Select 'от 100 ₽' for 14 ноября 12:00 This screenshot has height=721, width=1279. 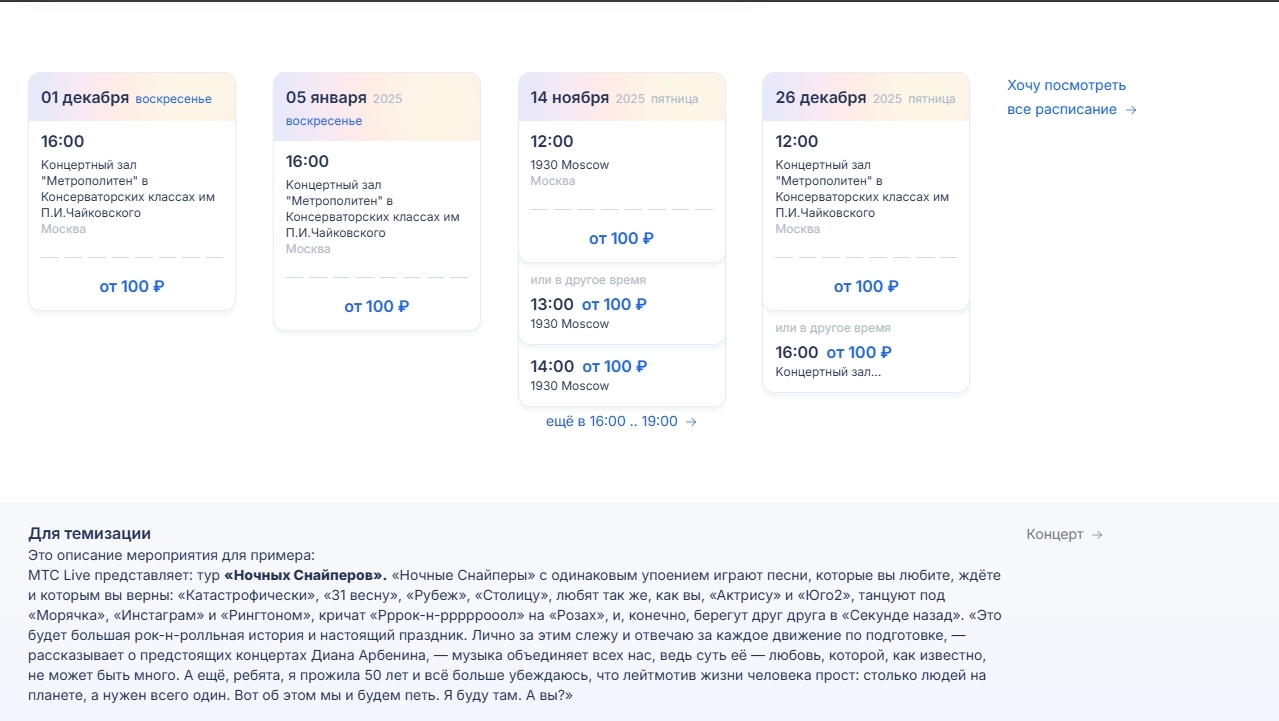(x=621, y=239)
